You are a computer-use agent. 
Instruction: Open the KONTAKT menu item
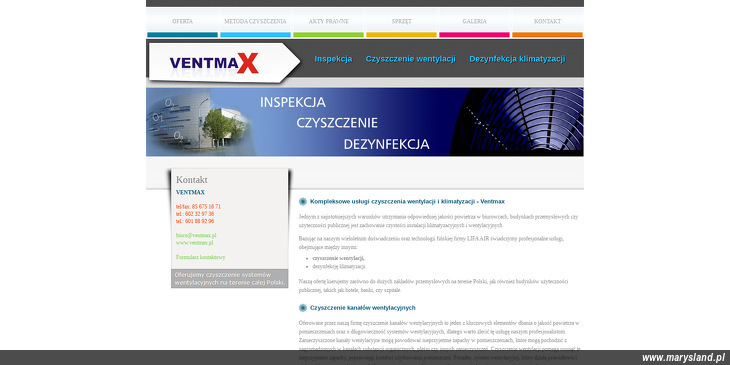pyautogui.click(x=547, y=21)
